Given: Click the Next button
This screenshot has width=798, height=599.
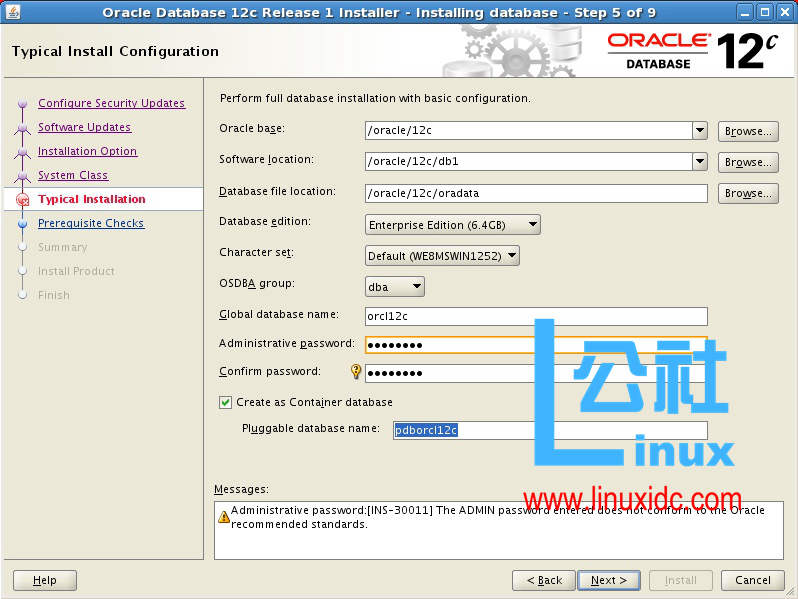Looking at the screenshot, I should click(x=609, y=580).
